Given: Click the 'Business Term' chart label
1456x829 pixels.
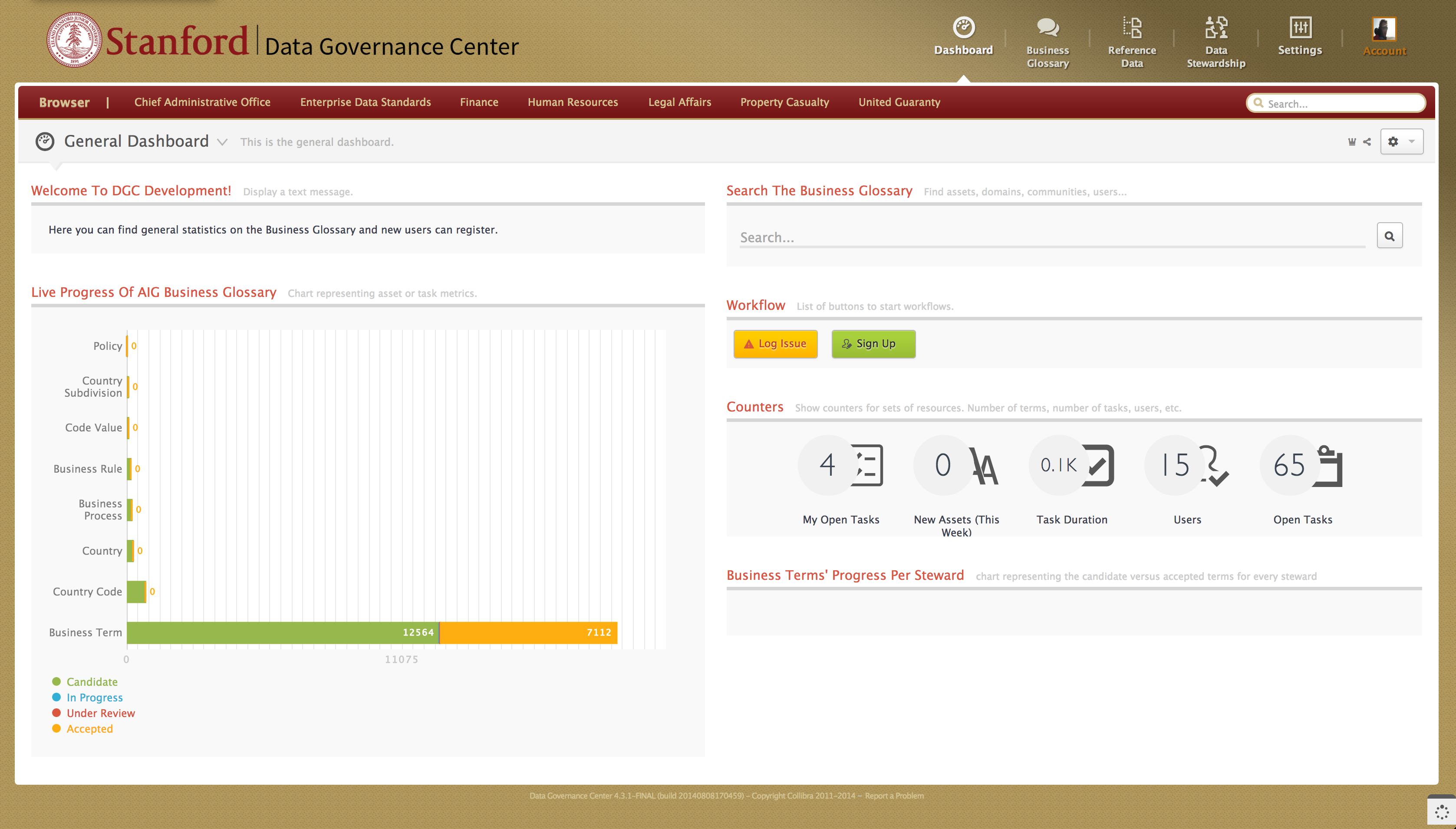Looking at the screenshot, I should 86,632.
